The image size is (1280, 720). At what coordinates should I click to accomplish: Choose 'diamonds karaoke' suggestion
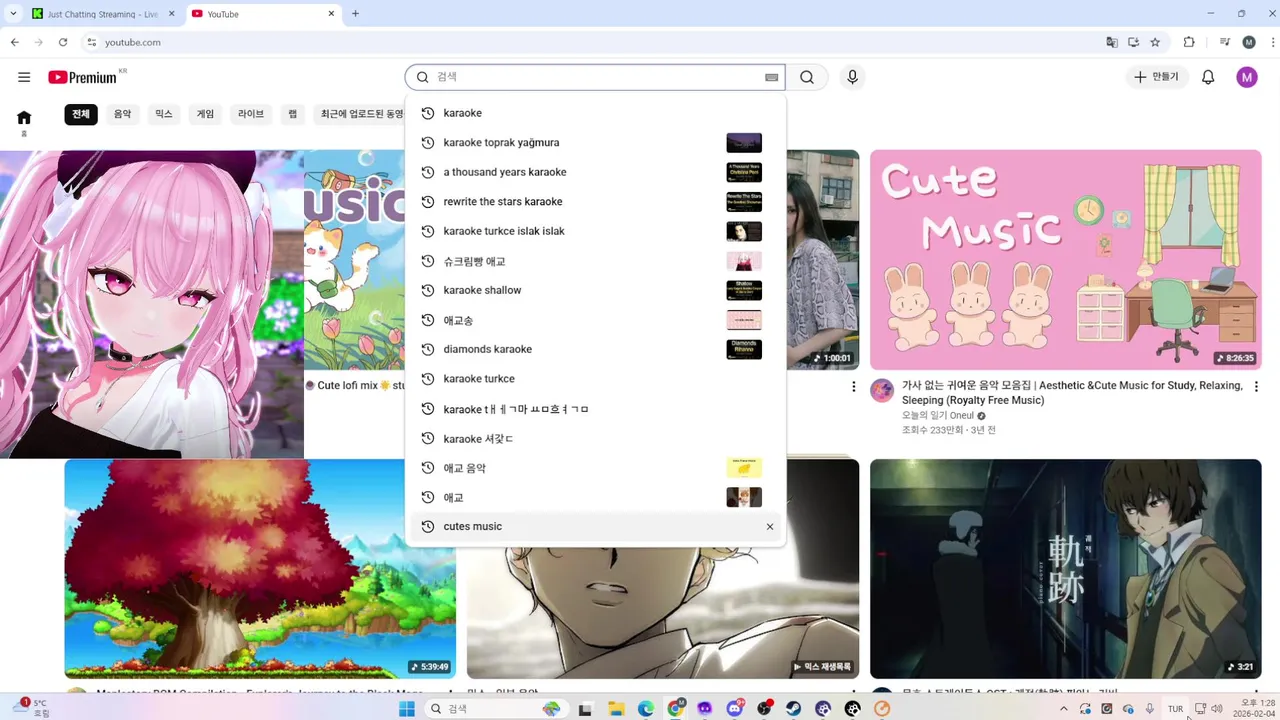point(595,349)
